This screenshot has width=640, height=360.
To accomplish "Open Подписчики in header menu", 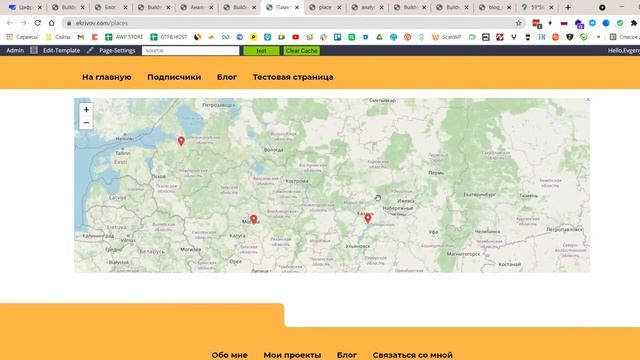I will [x=174, y=77].
